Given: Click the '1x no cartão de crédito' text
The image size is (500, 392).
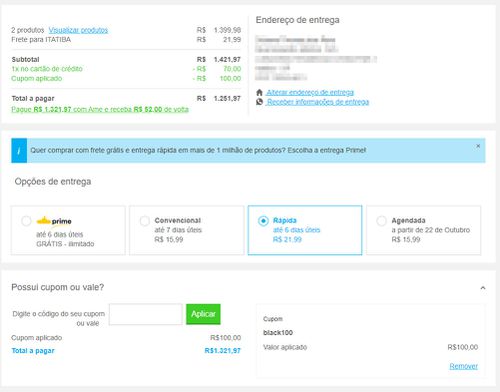Looking at the screenshot, I should point(47,69).
